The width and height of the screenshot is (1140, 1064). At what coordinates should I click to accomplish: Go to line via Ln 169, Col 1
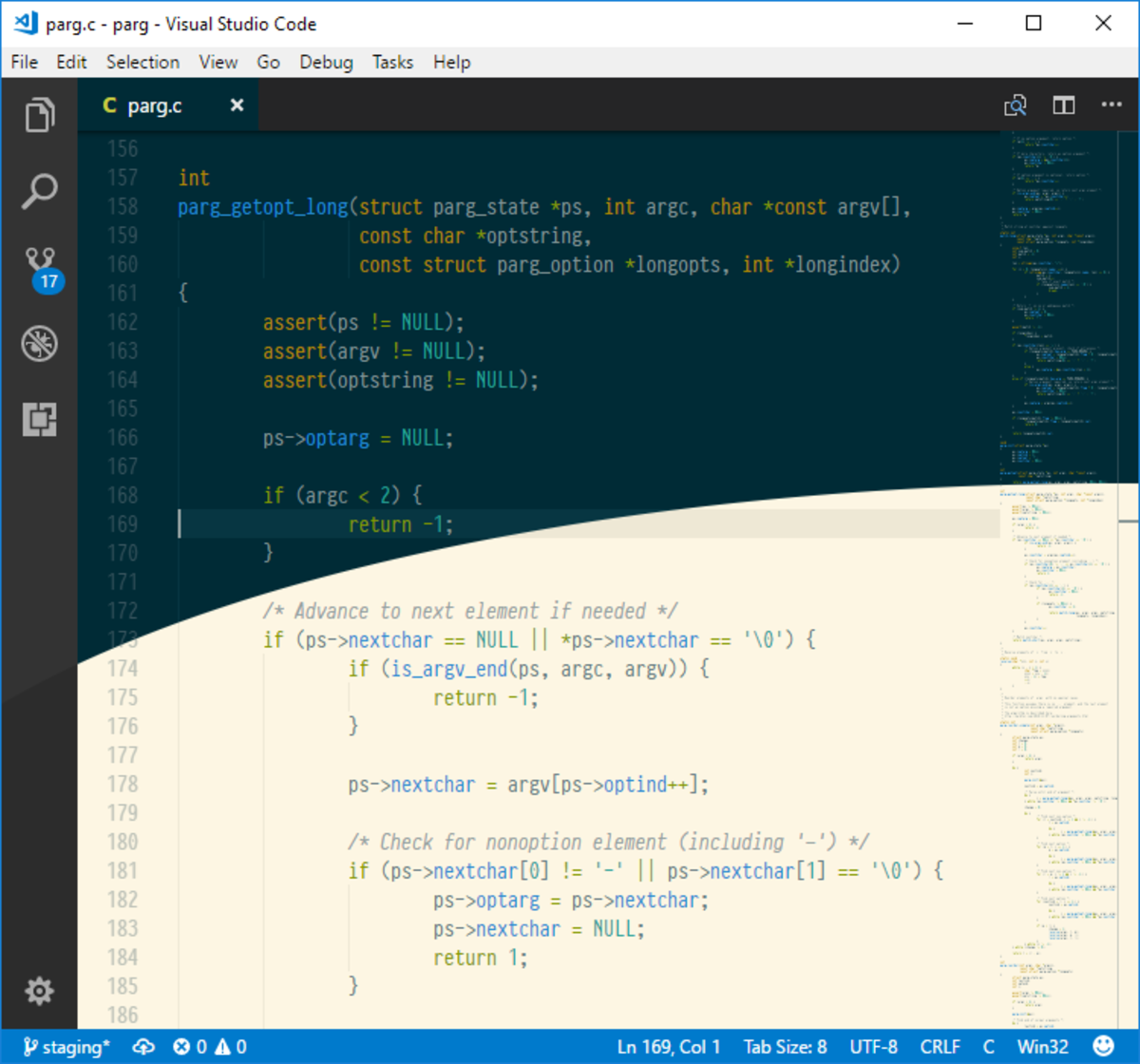coord(669,1047)
